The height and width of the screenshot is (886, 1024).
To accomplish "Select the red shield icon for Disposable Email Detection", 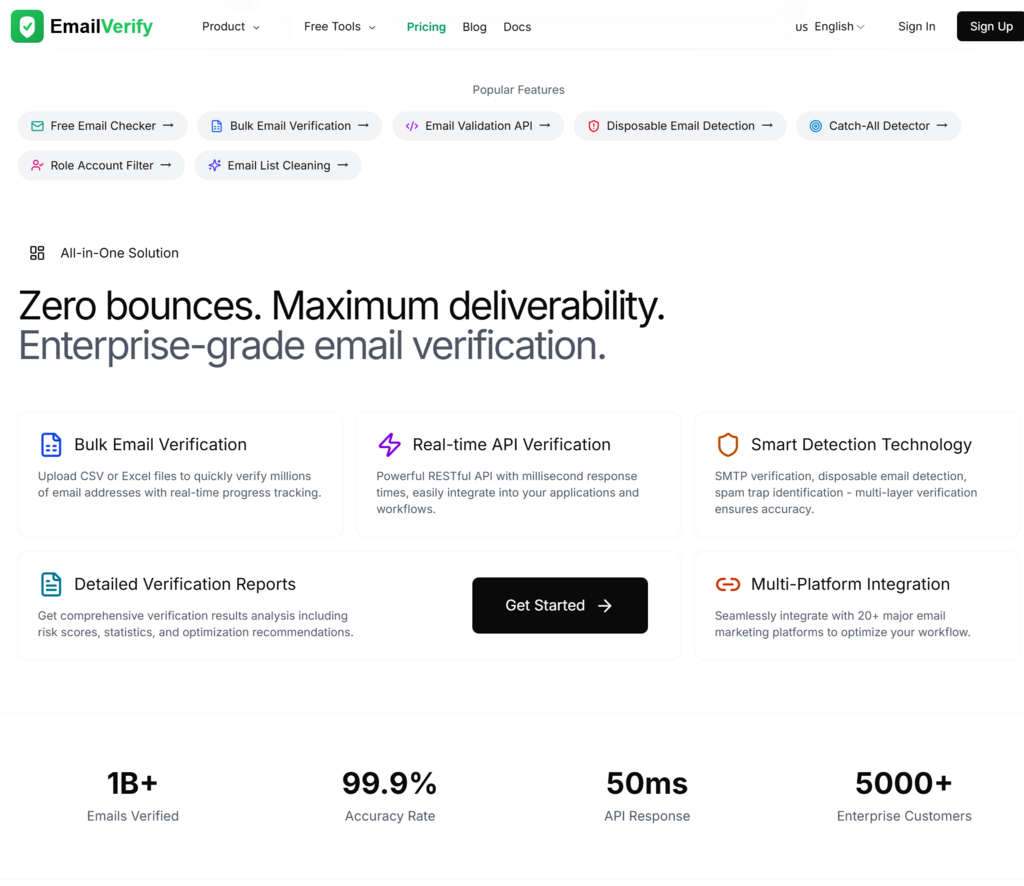I will click(x=594, y=126).
